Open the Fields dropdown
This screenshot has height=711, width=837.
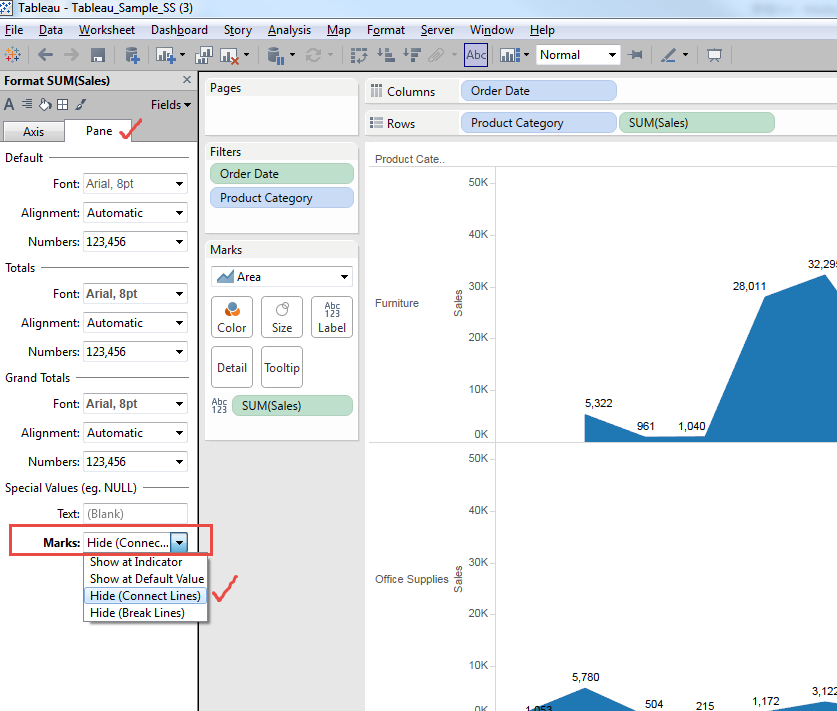point(170,105)
